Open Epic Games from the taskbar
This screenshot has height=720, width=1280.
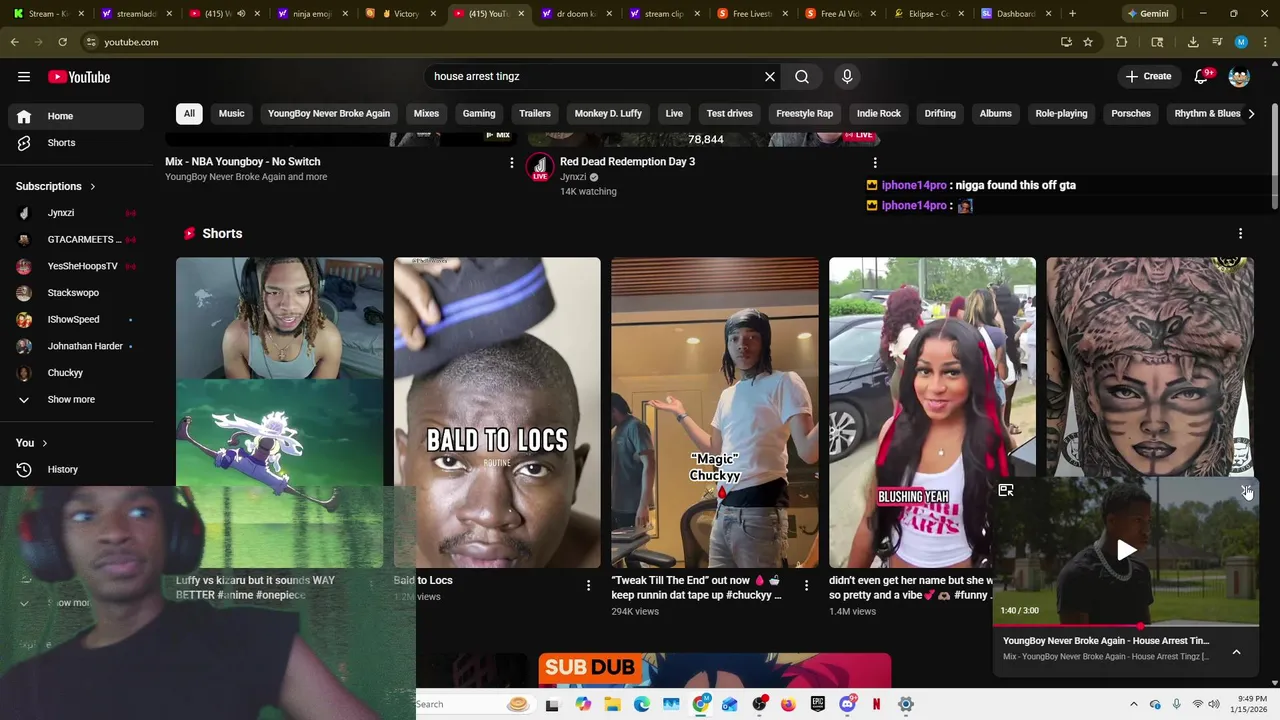[818, 704]
